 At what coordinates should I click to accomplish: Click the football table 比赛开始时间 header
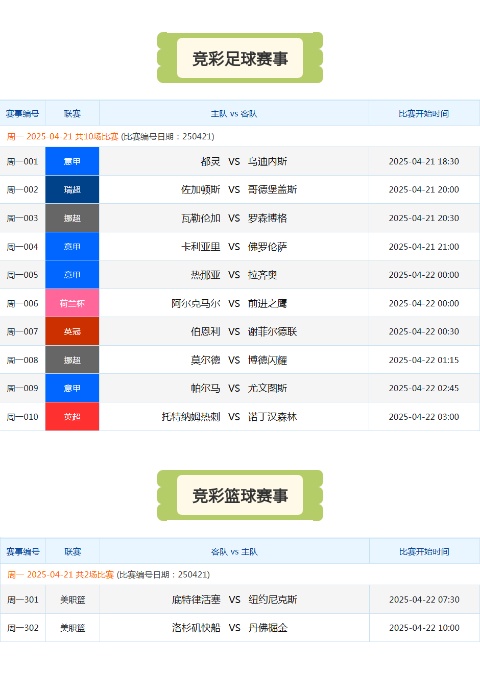(424, 114)
